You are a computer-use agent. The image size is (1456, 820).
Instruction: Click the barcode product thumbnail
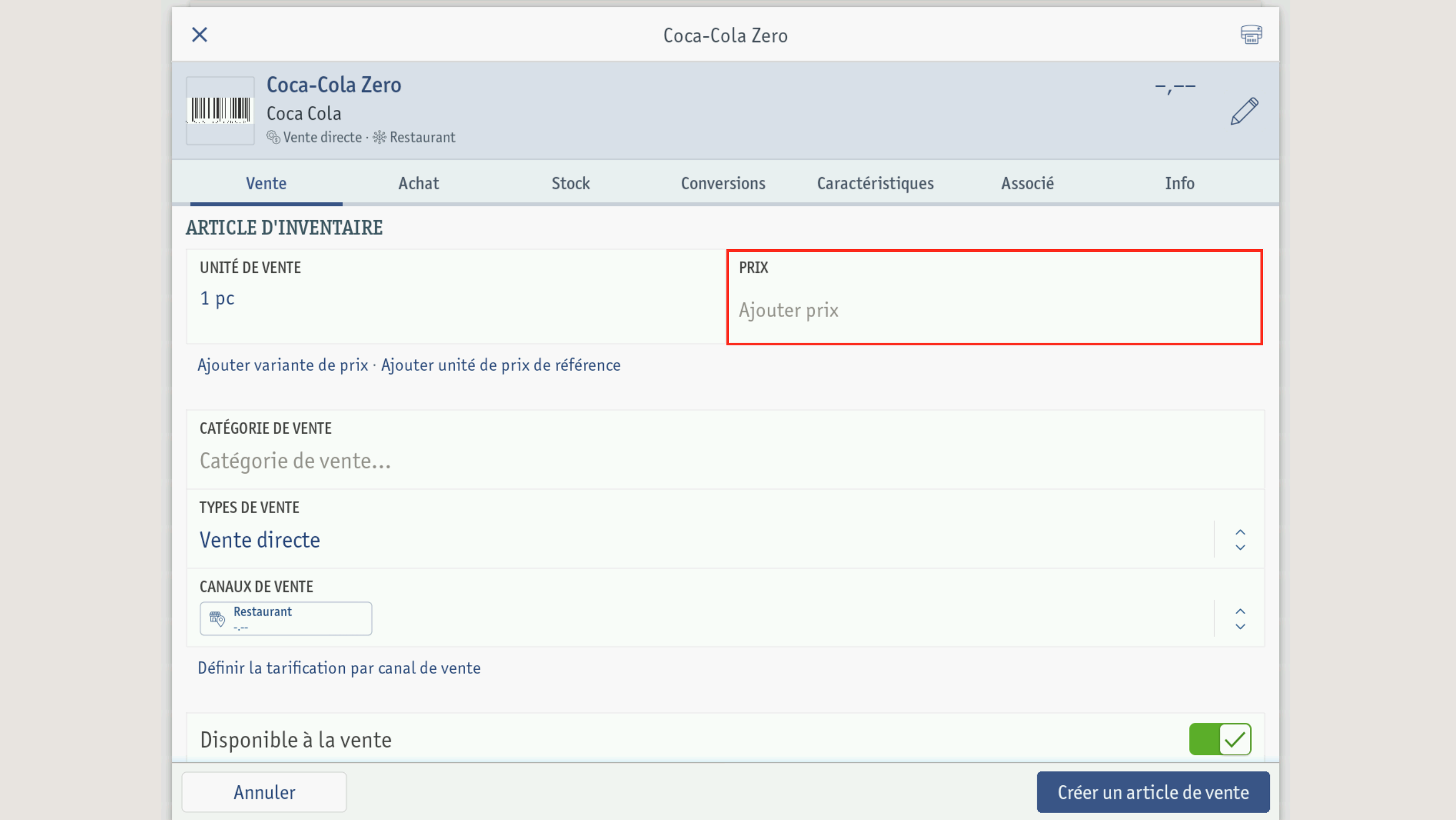(220, 111)
